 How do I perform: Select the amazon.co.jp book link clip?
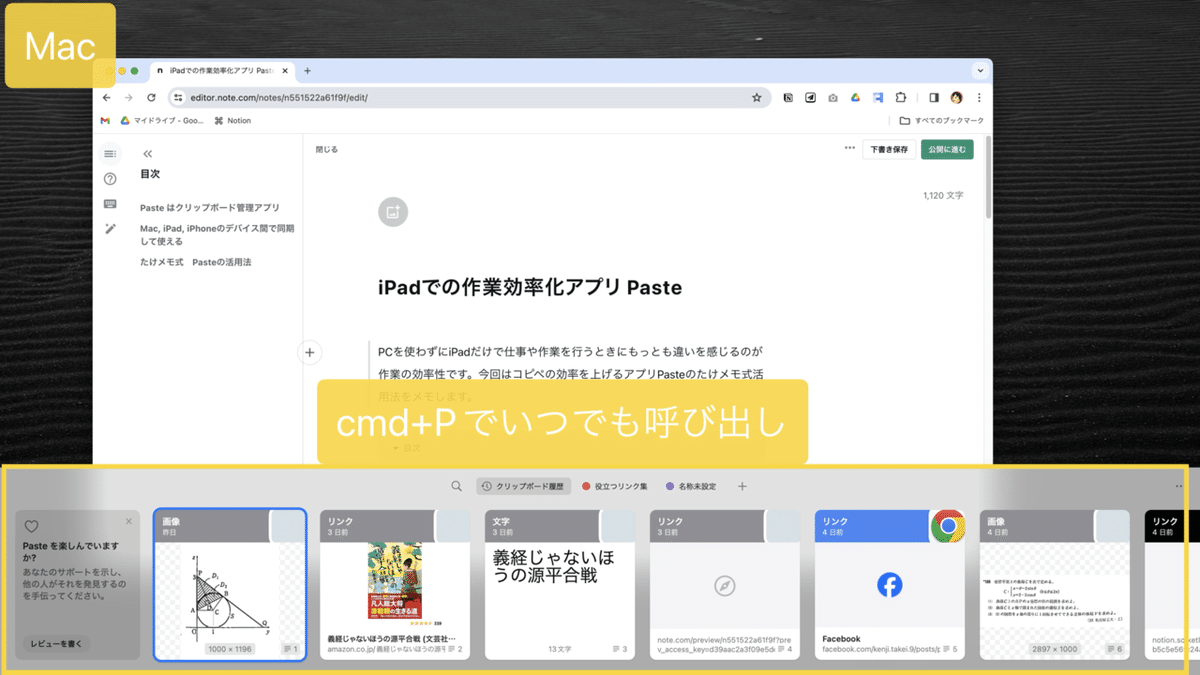(x=394, y=585)
